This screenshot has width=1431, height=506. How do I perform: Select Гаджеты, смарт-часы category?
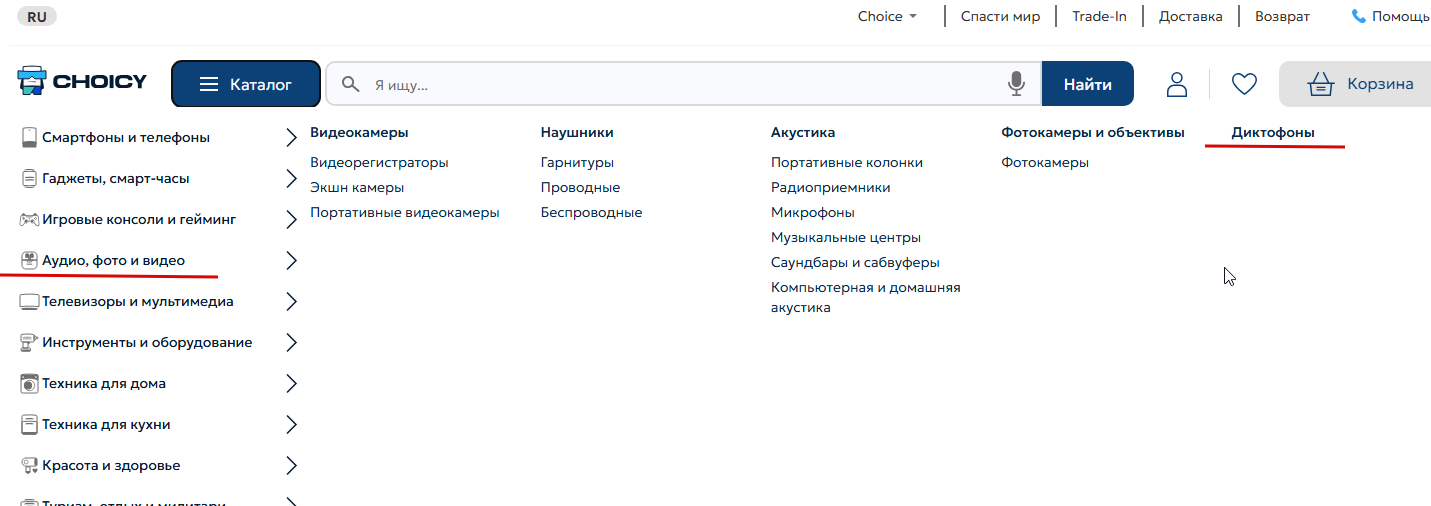coord(116,179)
